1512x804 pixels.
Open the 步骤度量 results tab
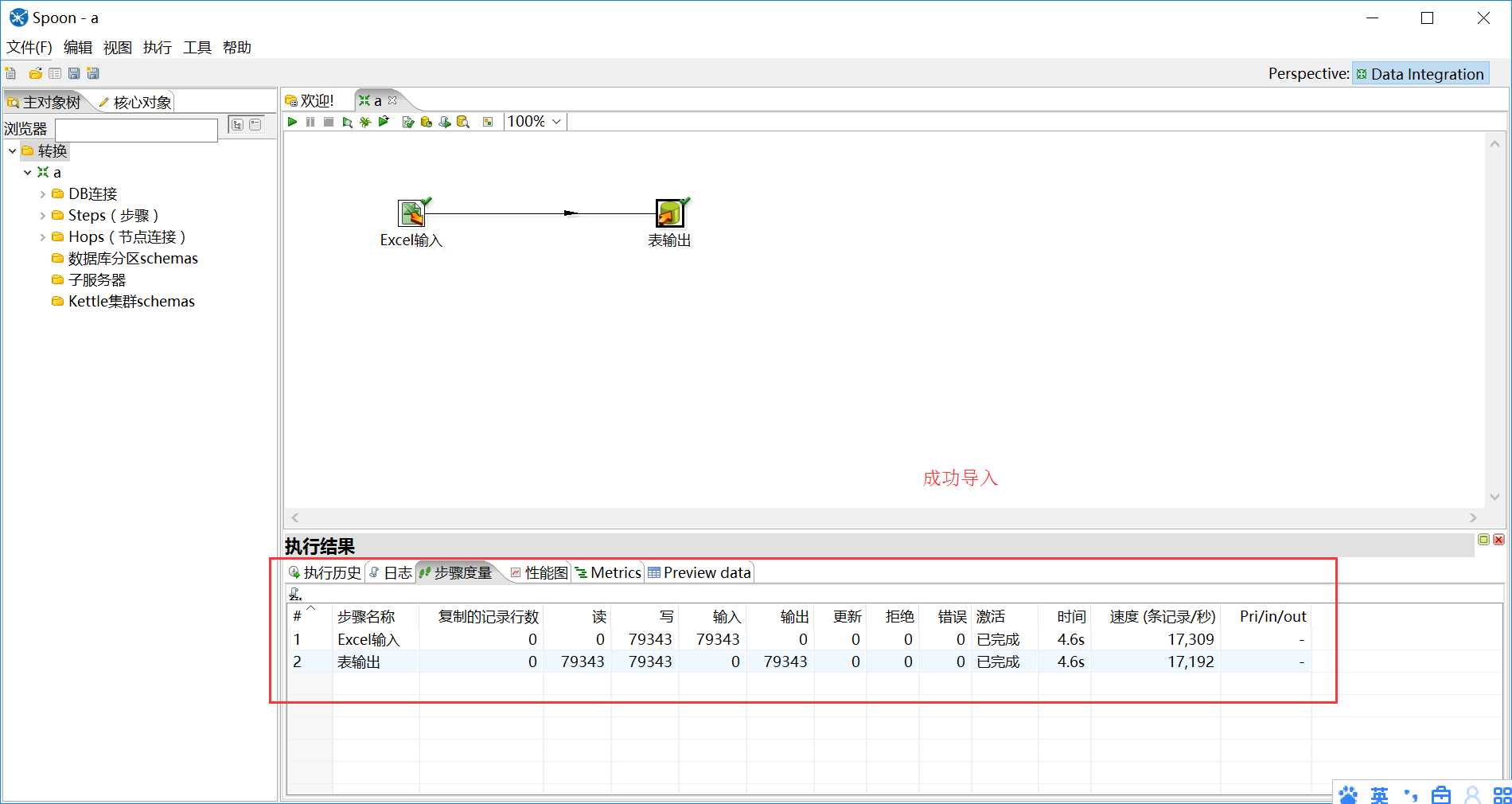pos(456,572)
